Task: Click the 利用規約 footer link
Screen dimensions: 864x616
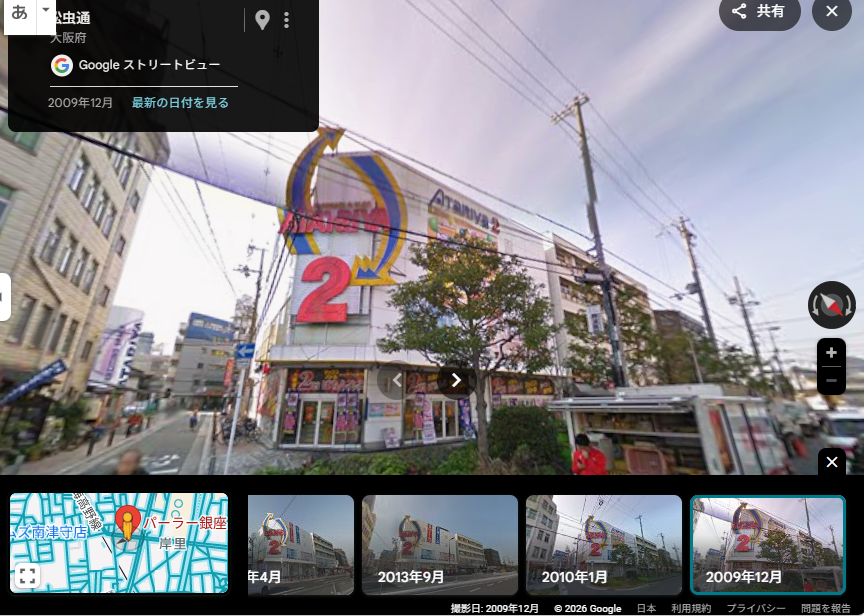Action: click(x=691, y=608)
